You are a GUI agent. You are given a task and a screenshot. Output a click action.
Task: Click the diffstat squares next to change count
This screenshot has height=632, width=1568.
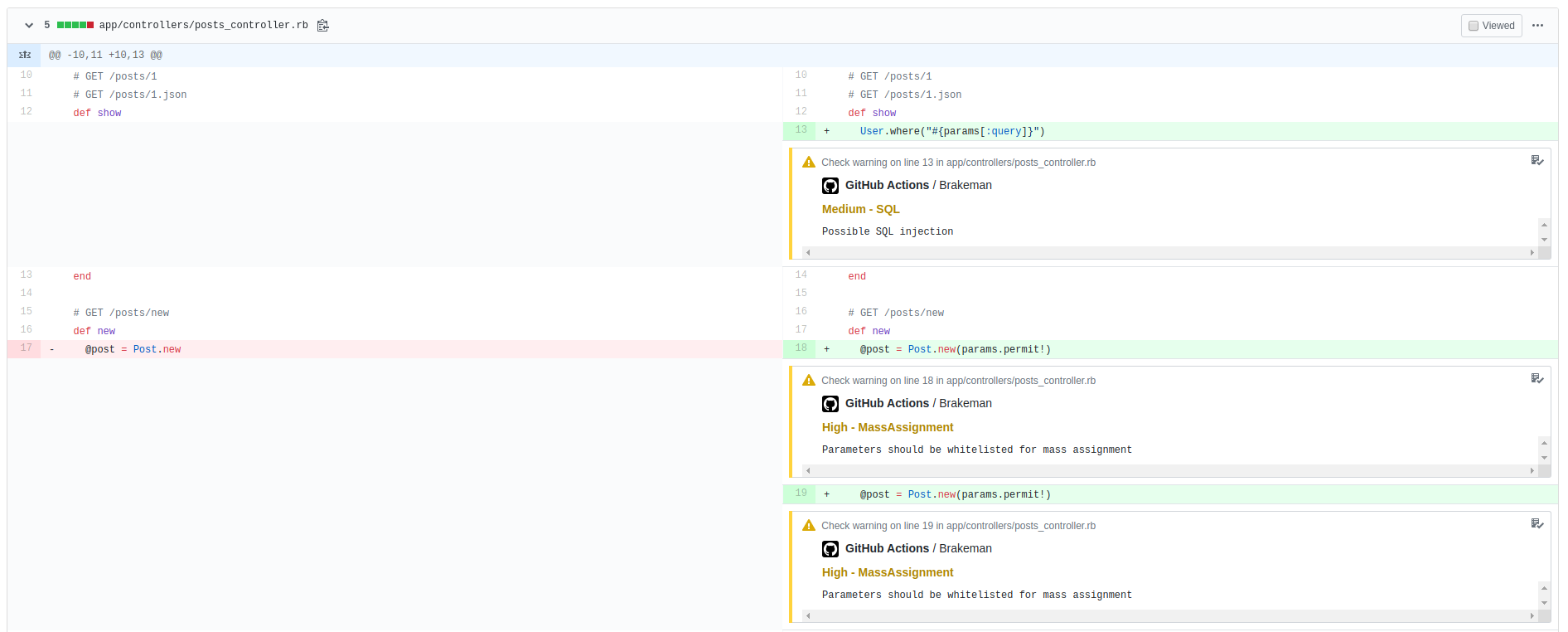75,26
